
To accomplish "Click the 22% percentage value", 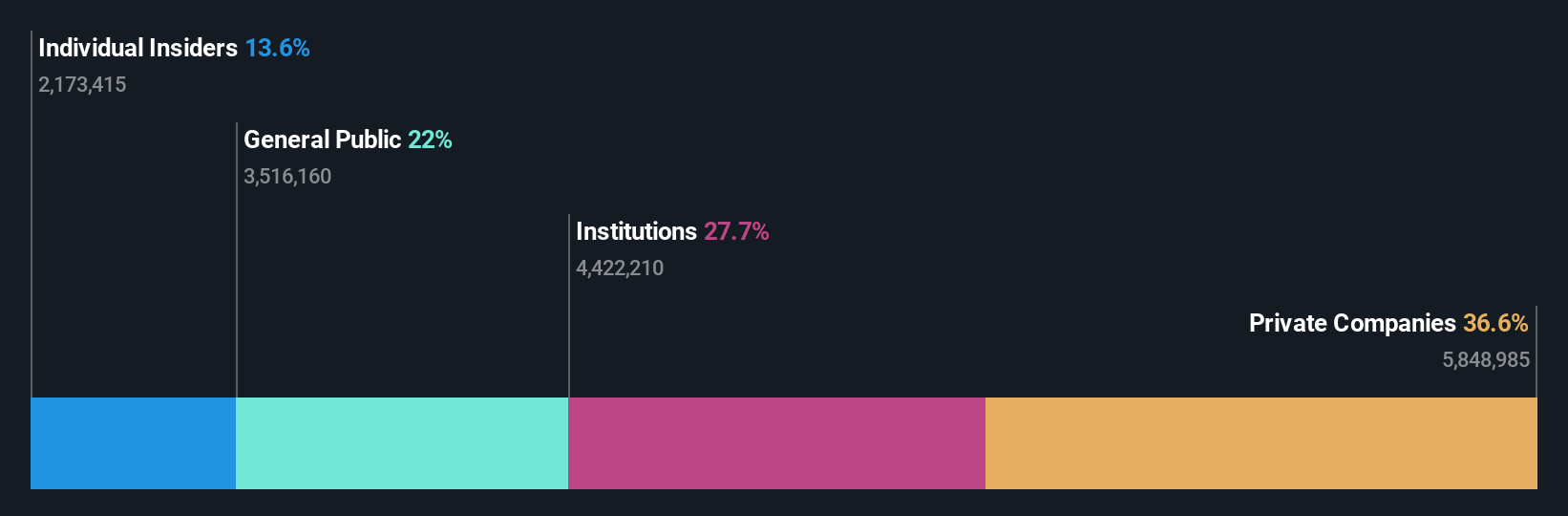I will tap(430, 140).
